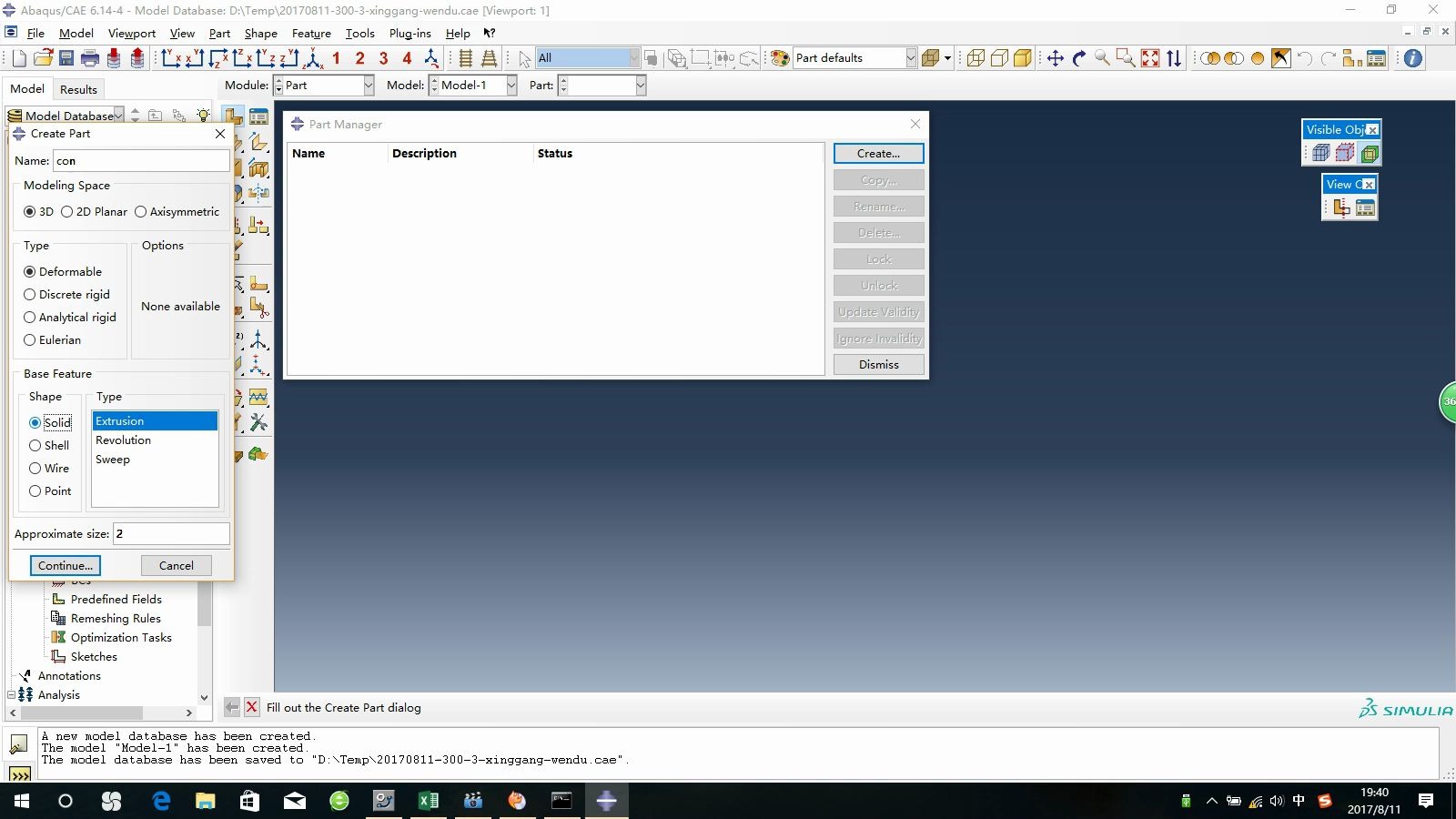The height and width of the screenshot is (819, 1456).
Task: Activate the Magnify View tool
Action: click(1103, 58)
